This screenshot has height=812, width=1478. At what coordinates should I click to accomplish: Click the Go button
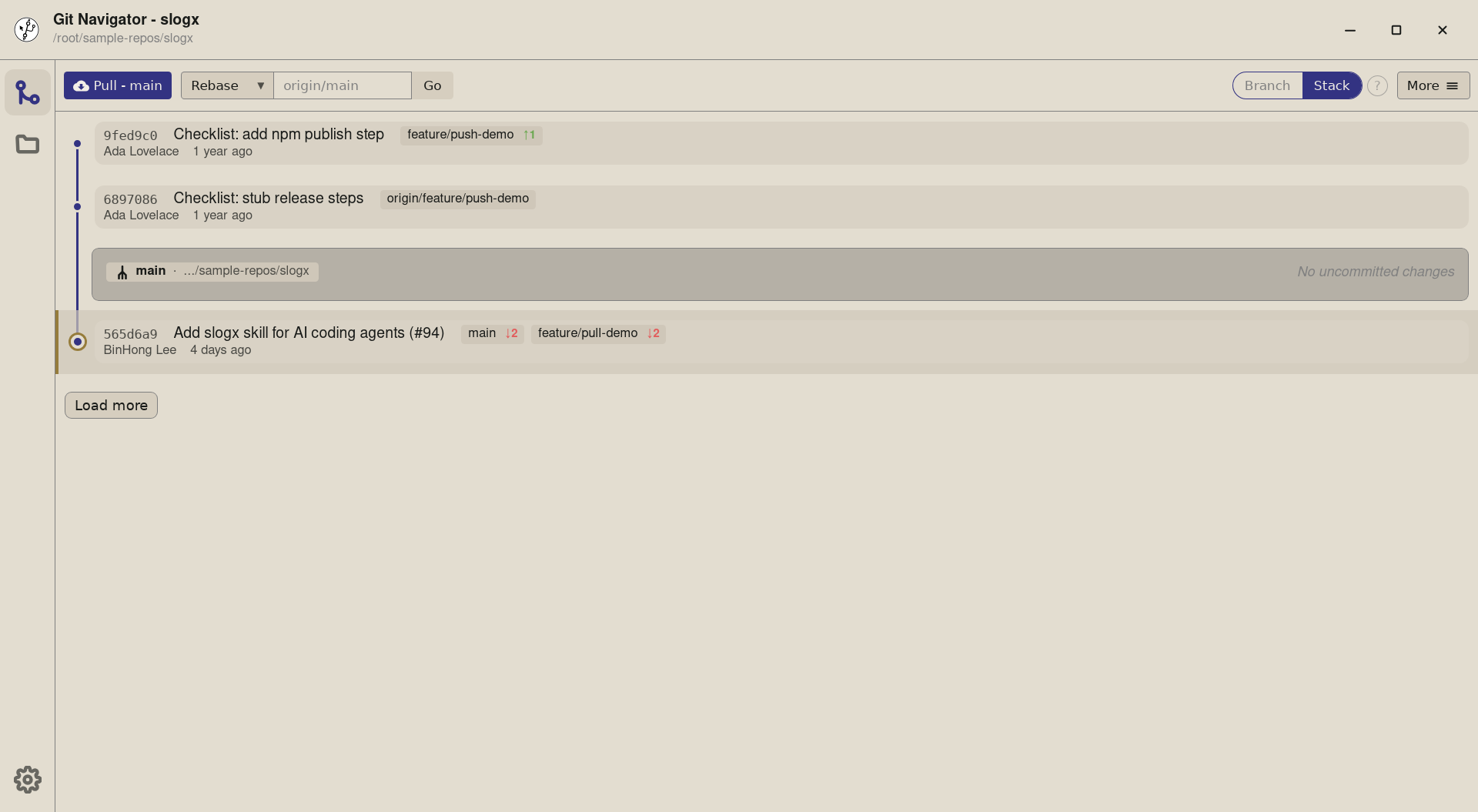tap(433, 85)
